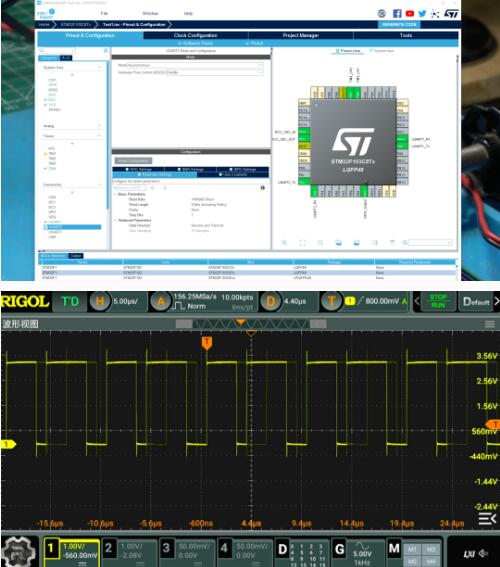
Task: Tap the trigger level T marker on right edge
Action: pos(493,425)
